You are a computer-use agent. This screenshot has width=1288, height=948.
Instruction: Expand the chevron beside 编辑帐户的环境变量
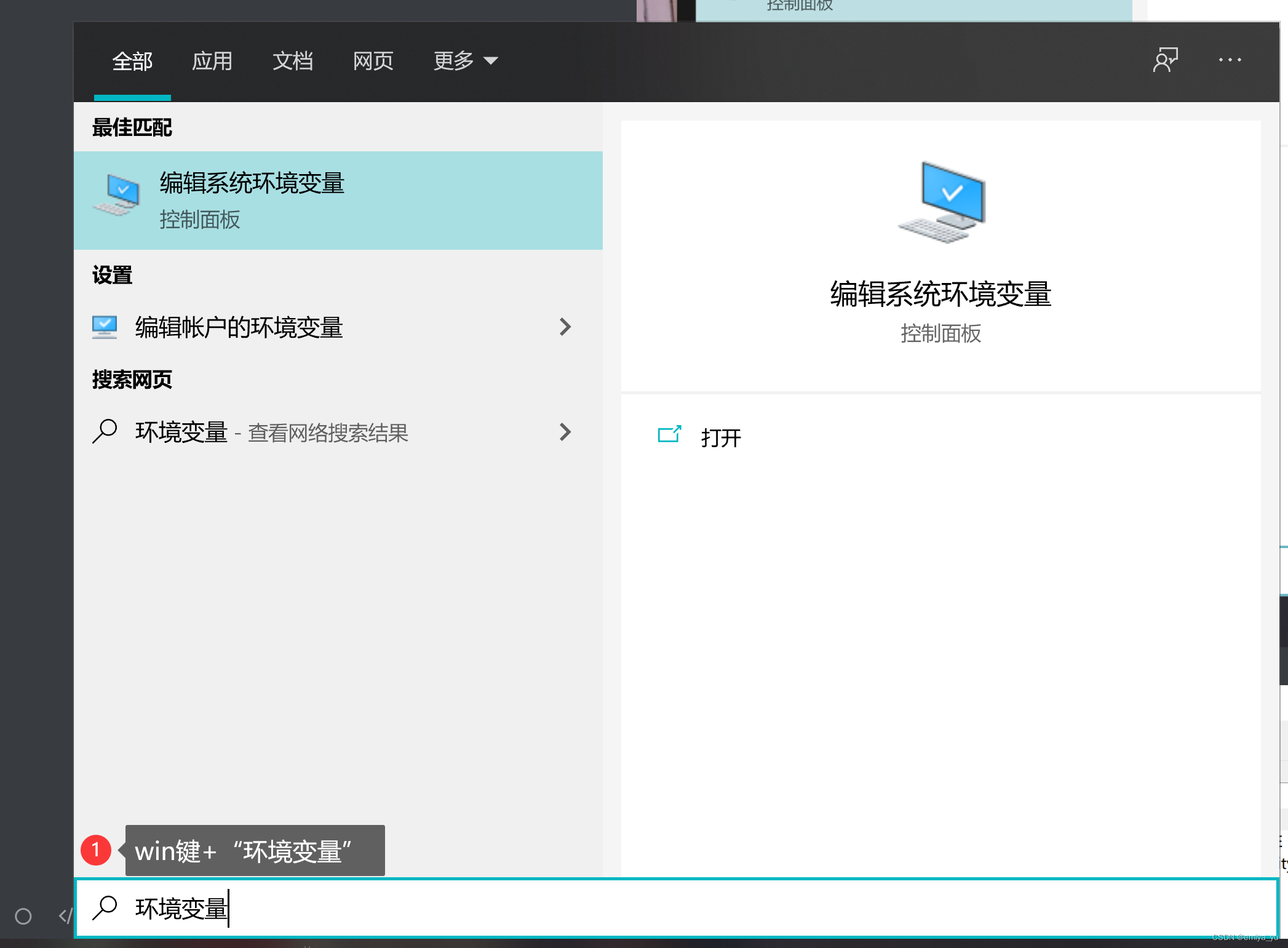565,327
